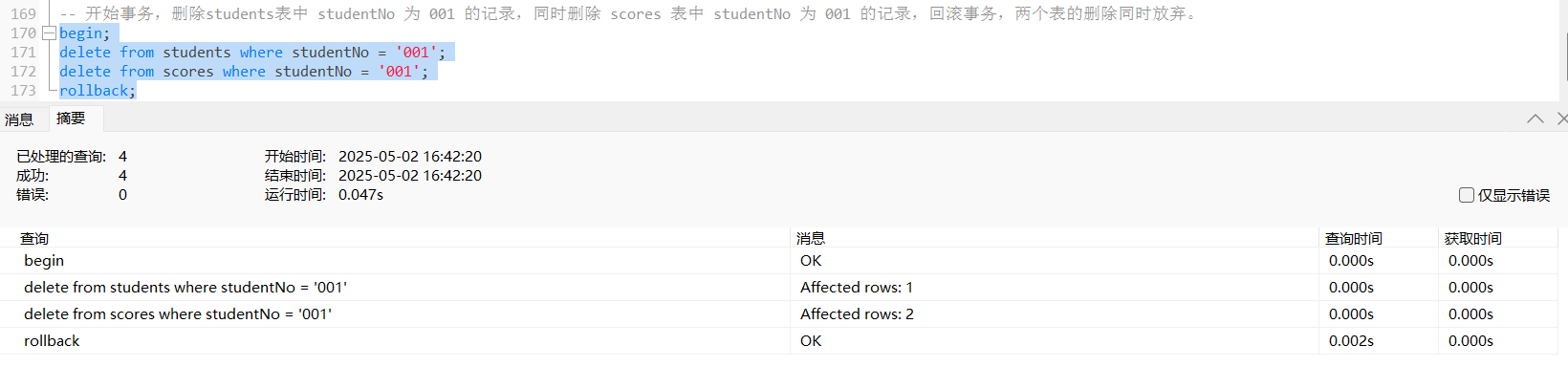Click the 消息 column header in results
The height and width of the screenshot is (367, 1568).
(x=811, y=238)
